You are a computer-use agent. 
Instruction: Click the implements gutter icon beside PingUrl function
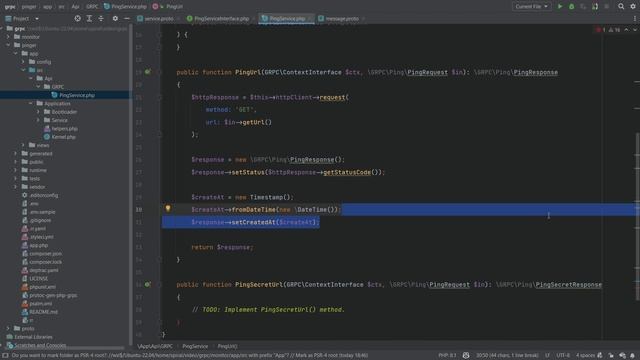coord(147,72)
